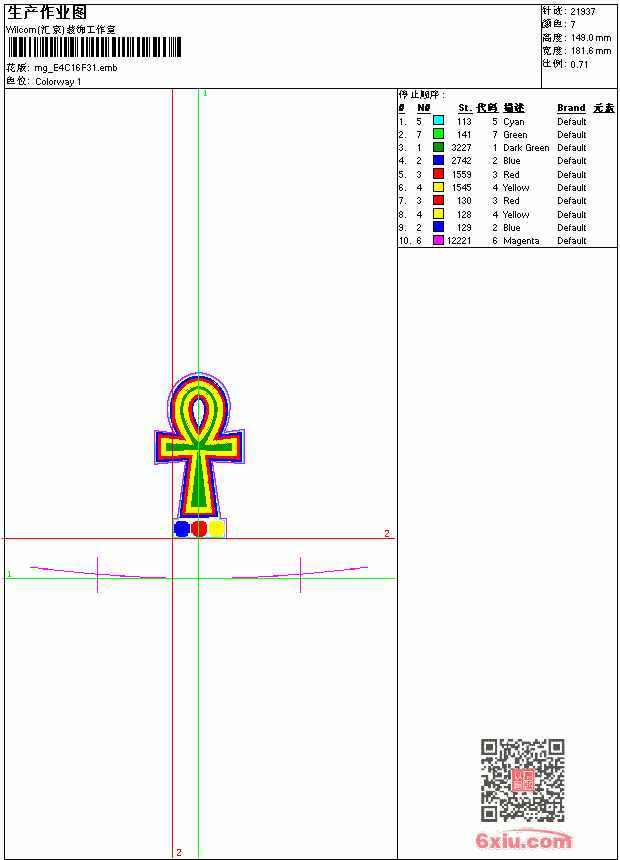Click the barcode under the Wilcom title
The height and width of the screenshot is (860, 620).
click(x=94, y=47)
